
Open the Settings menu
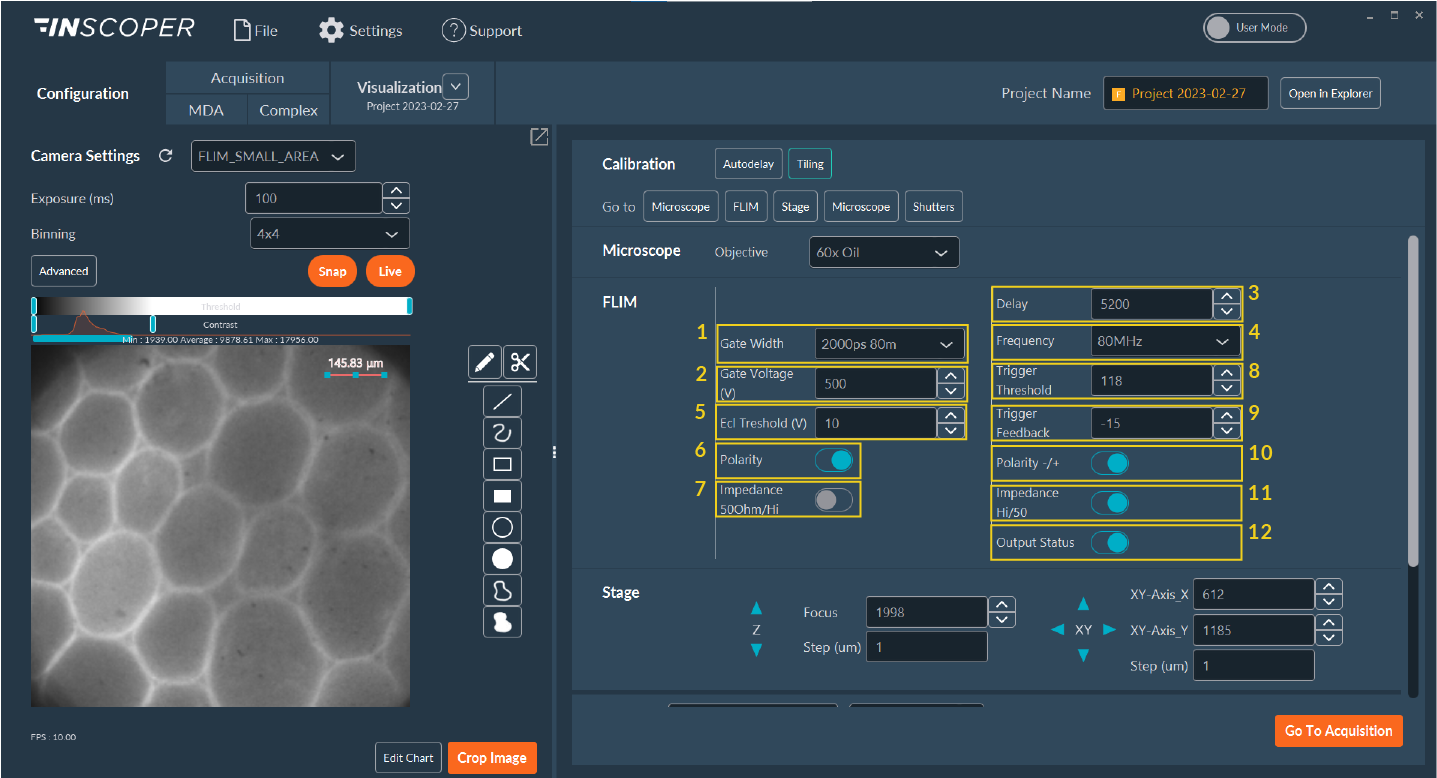point(361,31)
